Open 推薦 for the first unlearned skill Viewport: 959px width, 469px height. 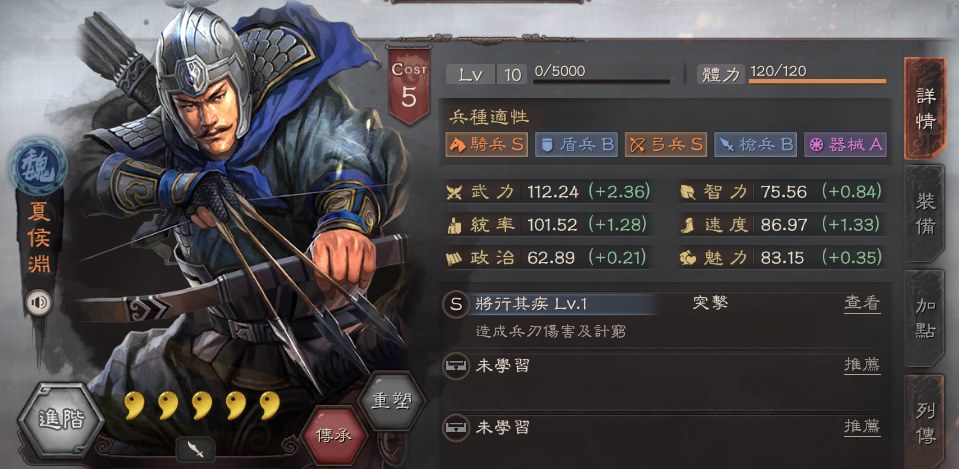click(862, 366)
